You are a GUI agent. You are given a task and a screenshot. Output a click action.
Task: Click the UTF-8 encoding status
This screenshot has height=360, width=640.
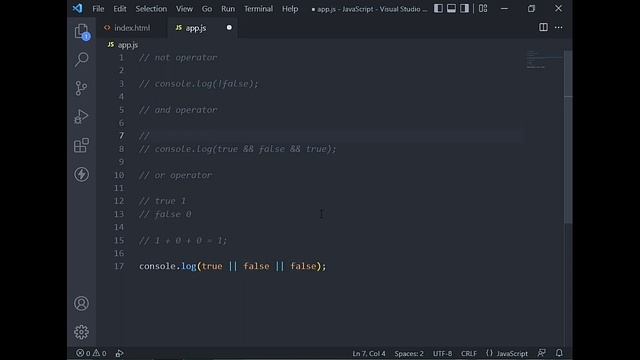[x=442, y=353]
